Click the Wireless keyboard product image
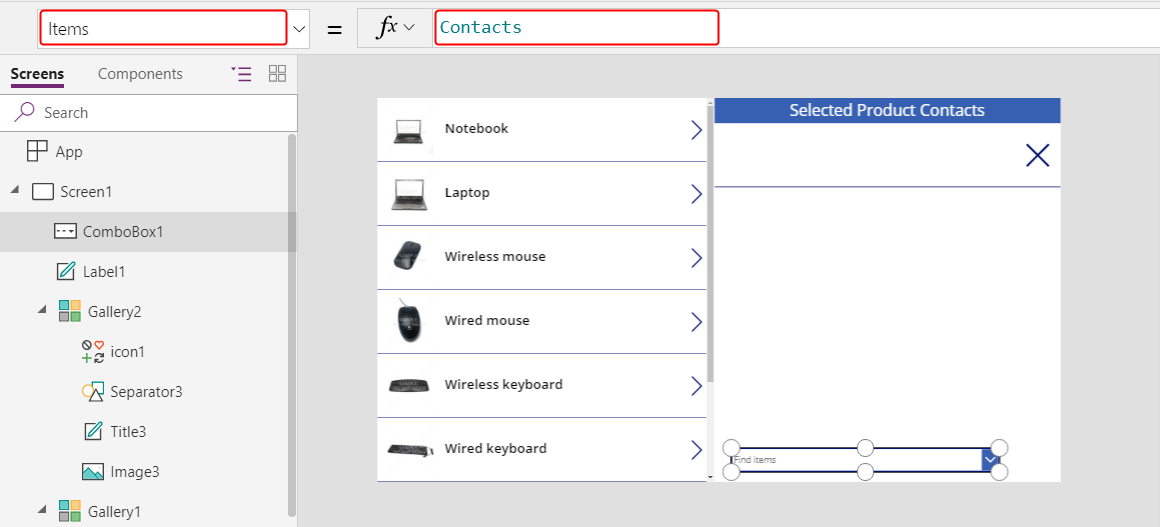 tap(409, 385)
